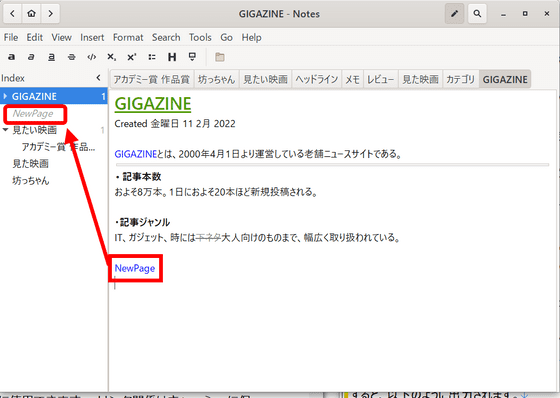Select 見たい映画 in the index tree
560x398 pixels.
click(x=35, y=130)
